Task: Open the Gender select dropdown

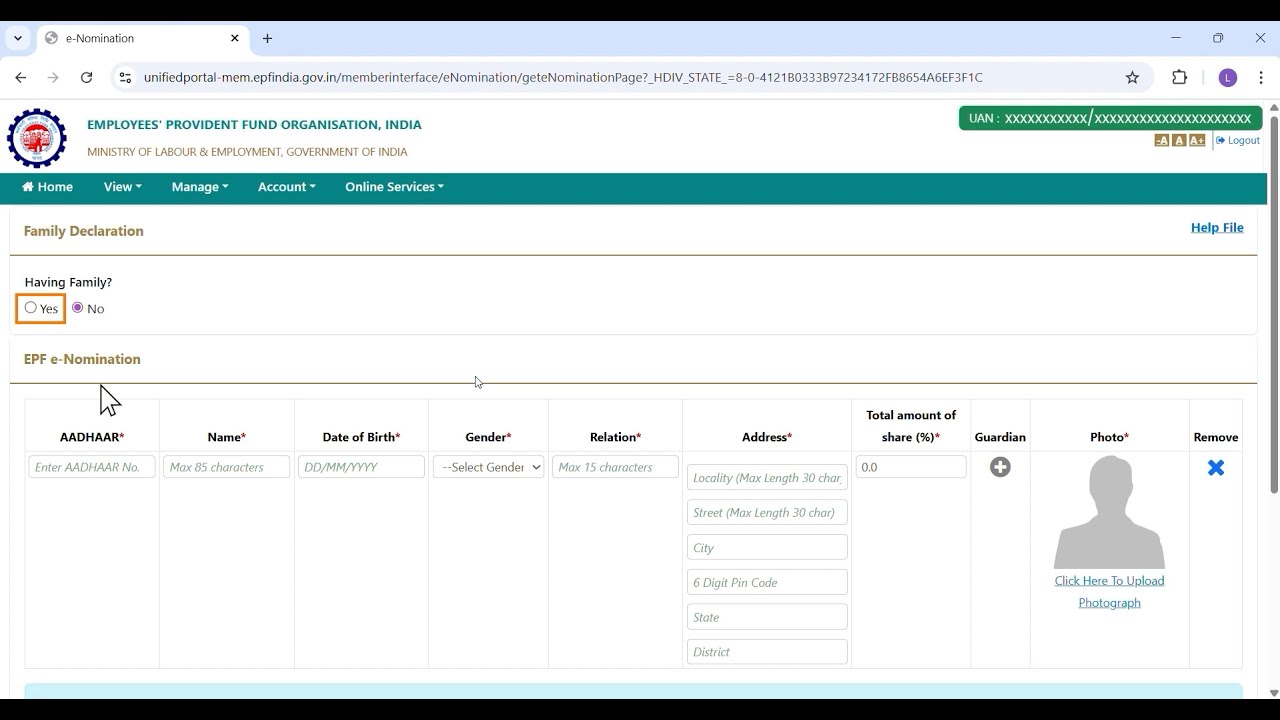Action: tap(489, 467)
